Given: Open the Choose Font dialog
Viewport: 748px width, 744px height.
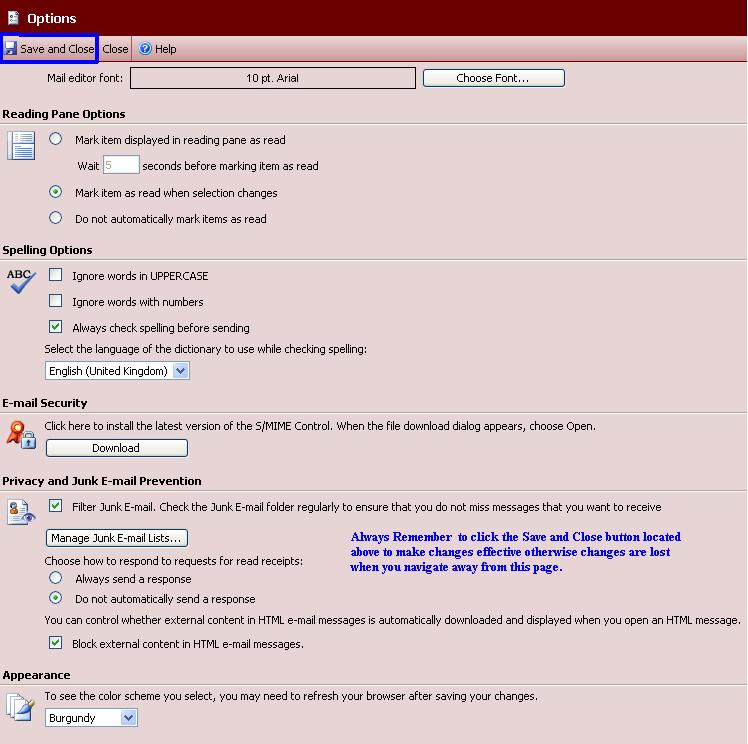Looking at the screenshot, I should coord(494,78).
